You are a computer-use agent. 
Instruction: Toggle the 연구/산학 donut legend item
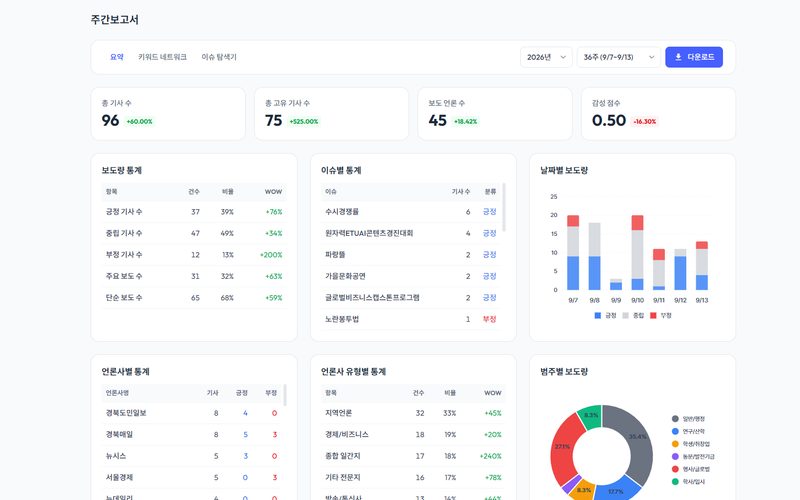click(688, 431)
